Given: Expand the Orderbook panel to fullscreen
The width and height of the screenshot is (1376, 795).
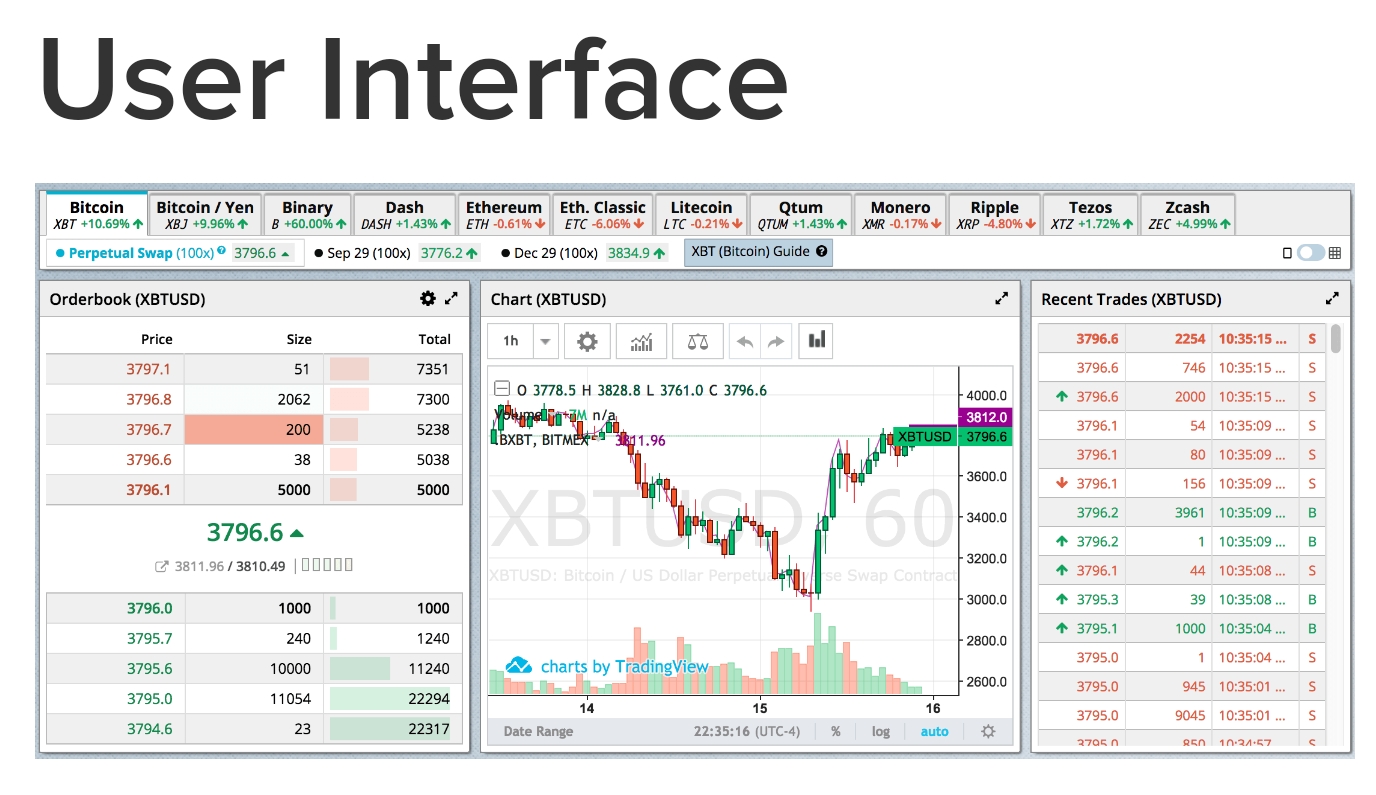Looking at the screenshot, I should (451, 298).
